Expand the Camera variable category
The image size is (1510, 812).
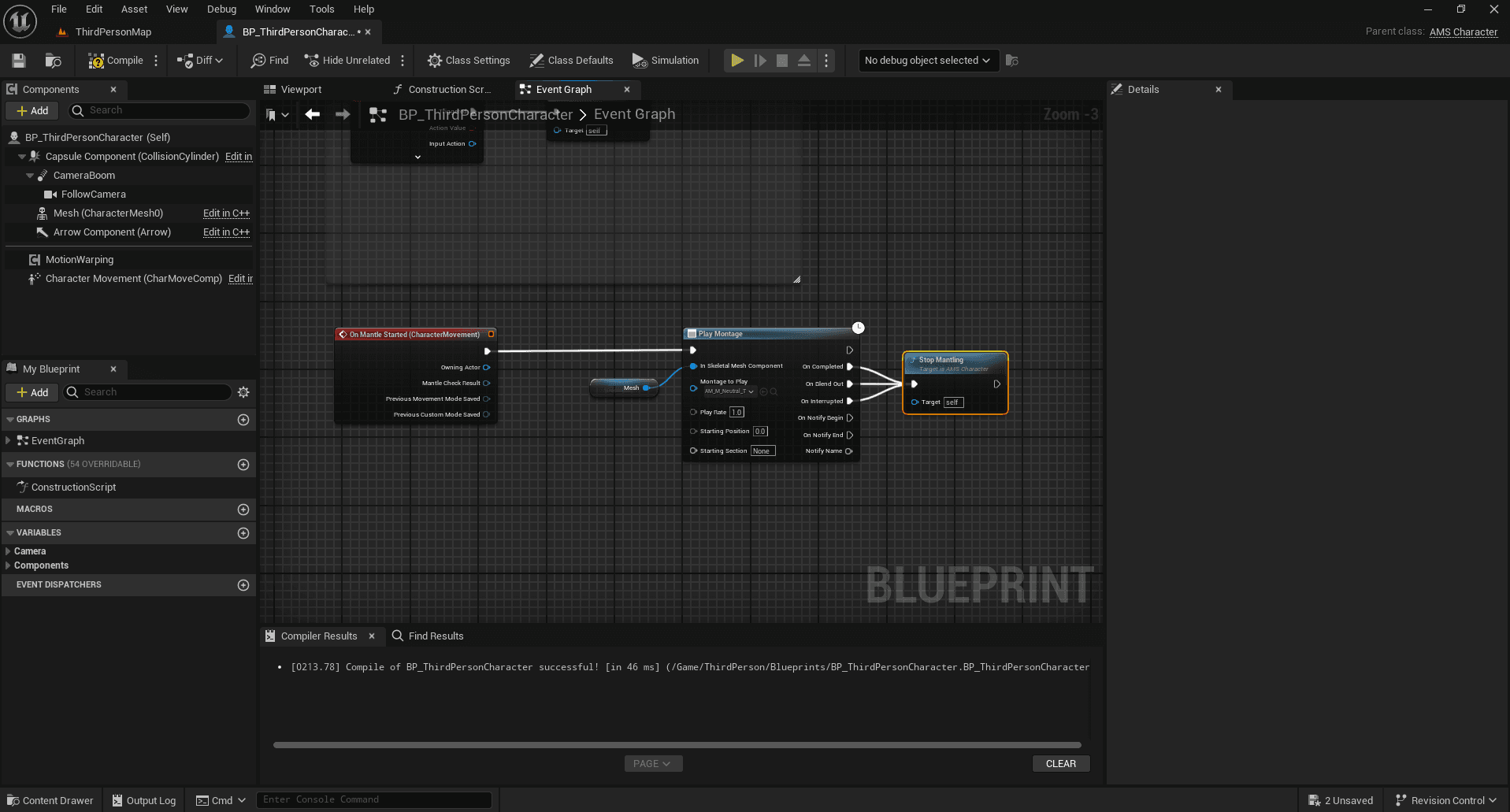coord(8,551)
